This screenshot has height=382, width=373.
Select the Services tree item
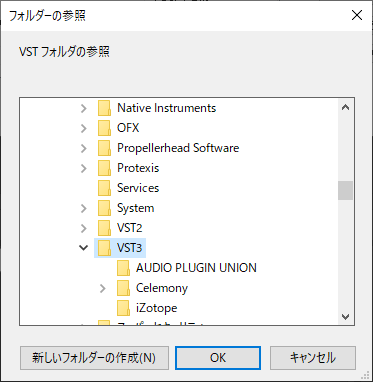pos(138,188)
